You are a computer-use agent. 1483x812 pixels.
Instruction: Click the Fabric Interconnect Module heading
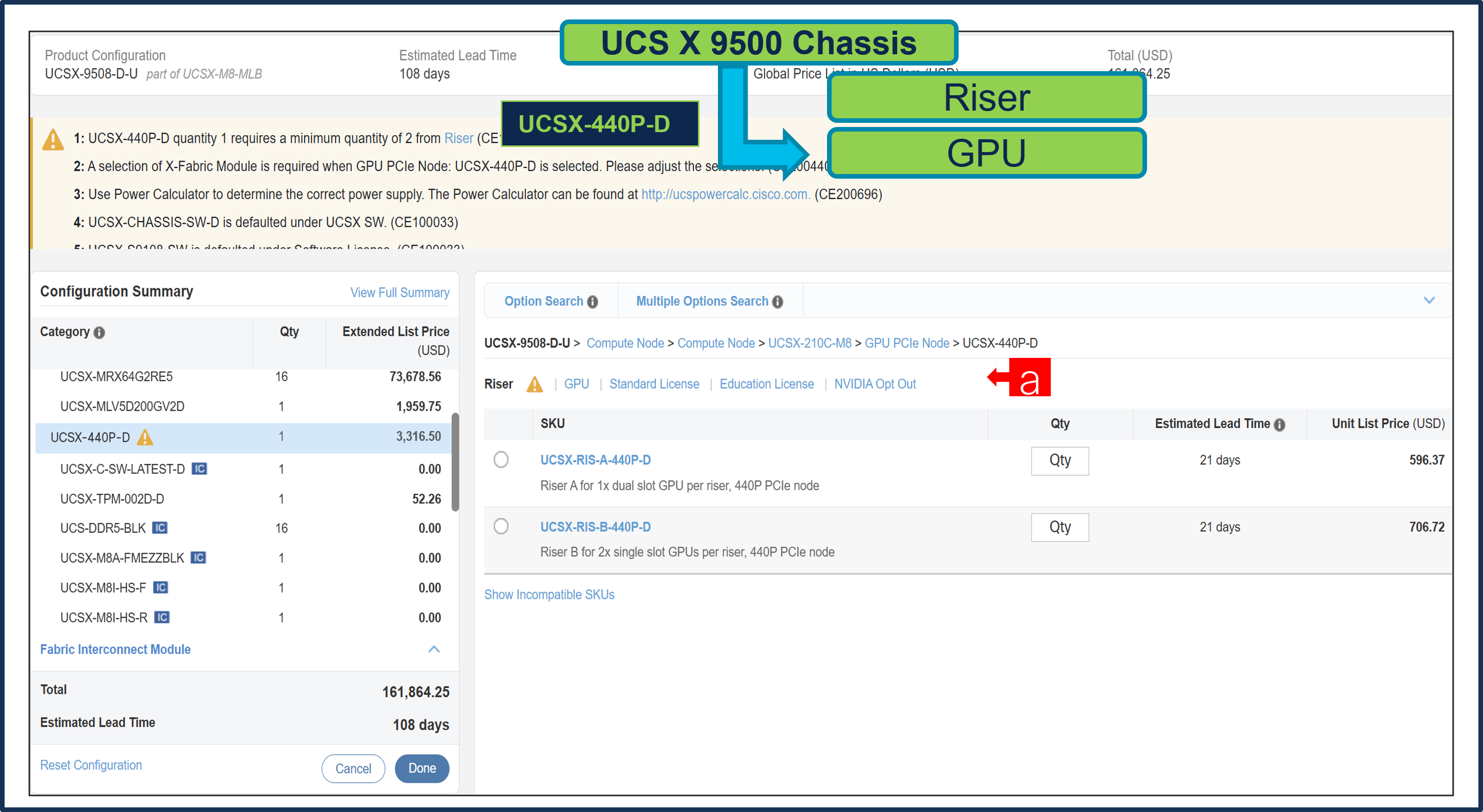coord(115,649)
